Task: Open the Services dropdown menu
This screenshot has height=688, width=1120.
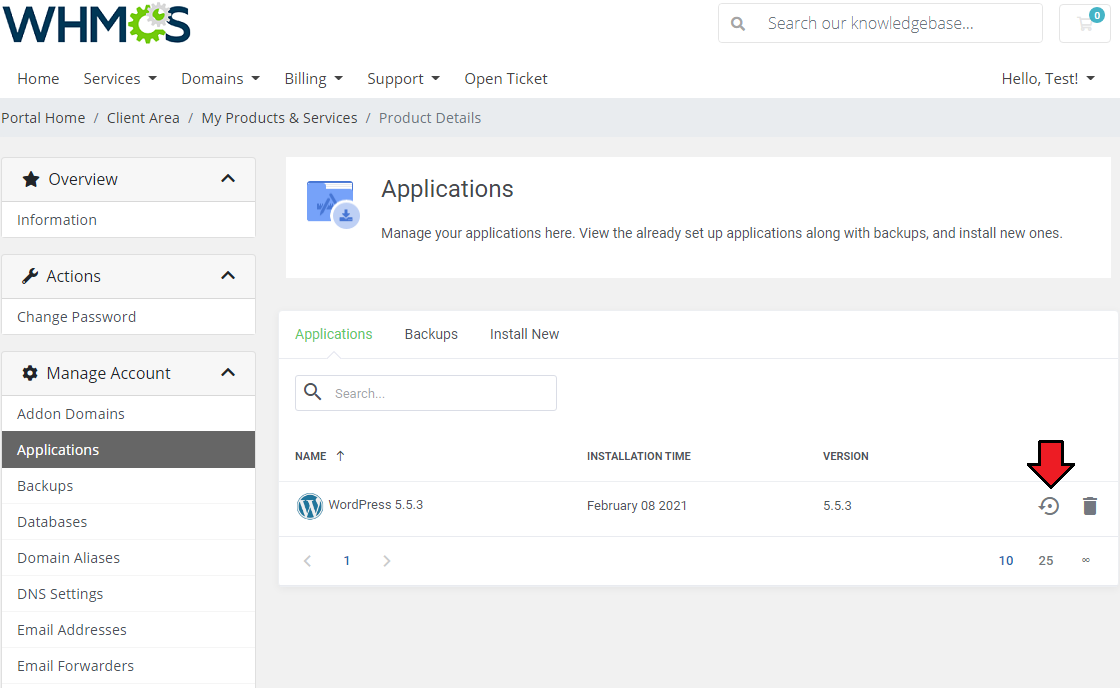Action: pyautogui.click(x=120, y=79)
